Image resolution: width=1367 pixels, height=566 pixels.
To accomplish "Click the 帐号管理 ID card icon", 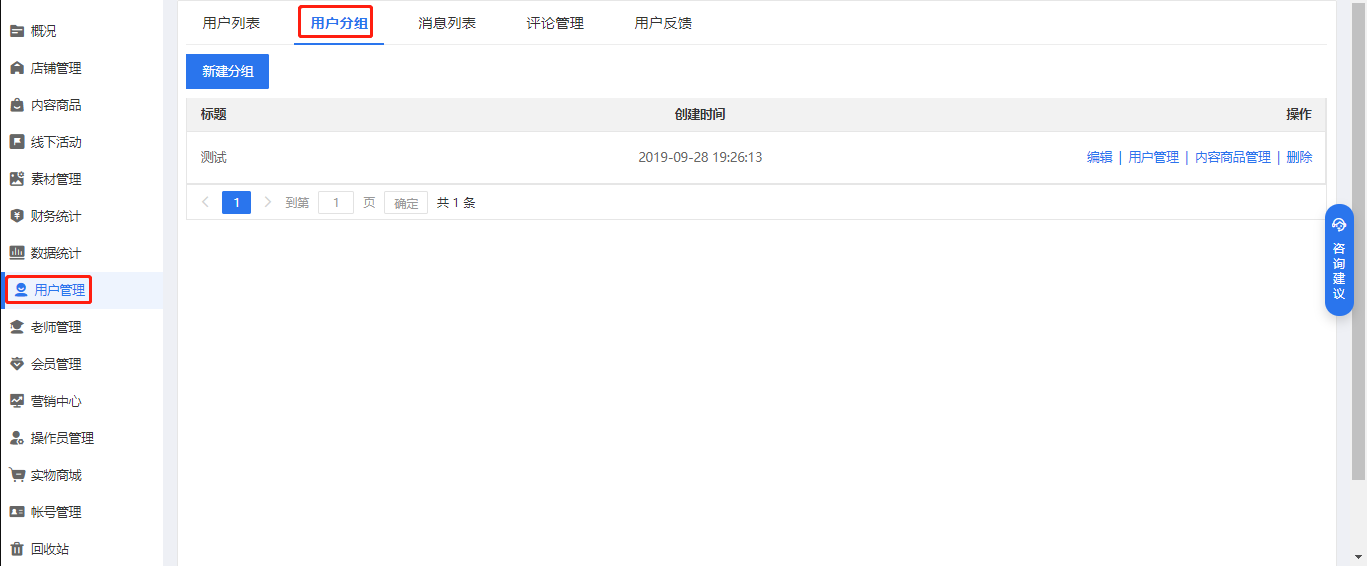I will [17, 512].
